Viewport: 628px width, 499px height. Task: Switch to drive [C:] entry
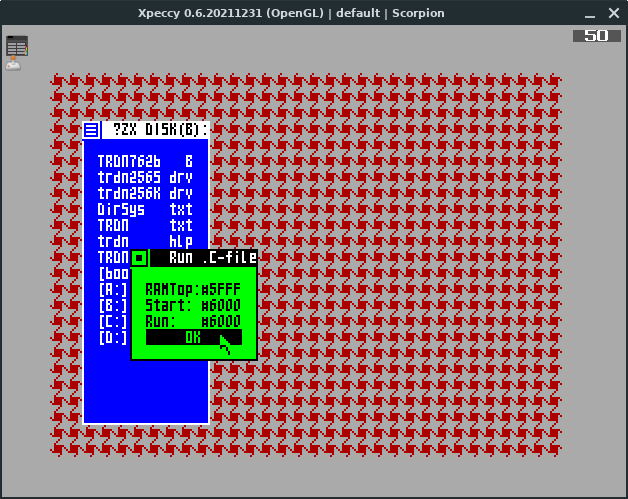coord(113,322)
